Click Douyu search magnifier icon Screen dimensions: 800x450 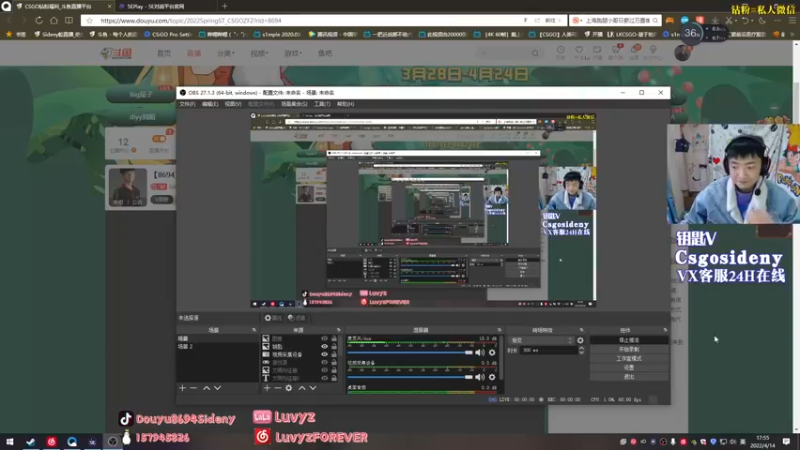point(535,53)
